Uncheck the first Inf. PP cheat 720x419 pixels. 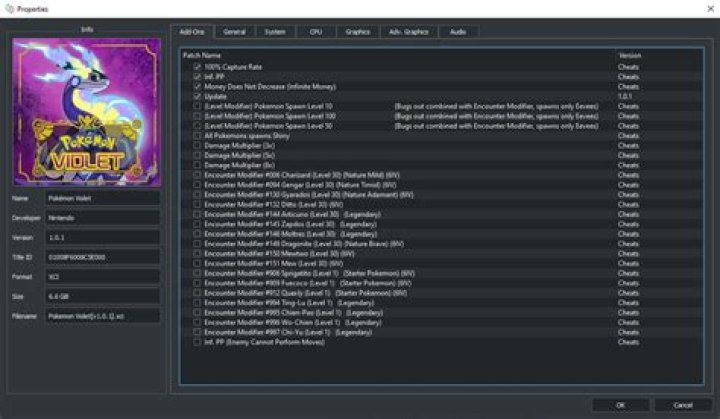[x=197, y=77]
